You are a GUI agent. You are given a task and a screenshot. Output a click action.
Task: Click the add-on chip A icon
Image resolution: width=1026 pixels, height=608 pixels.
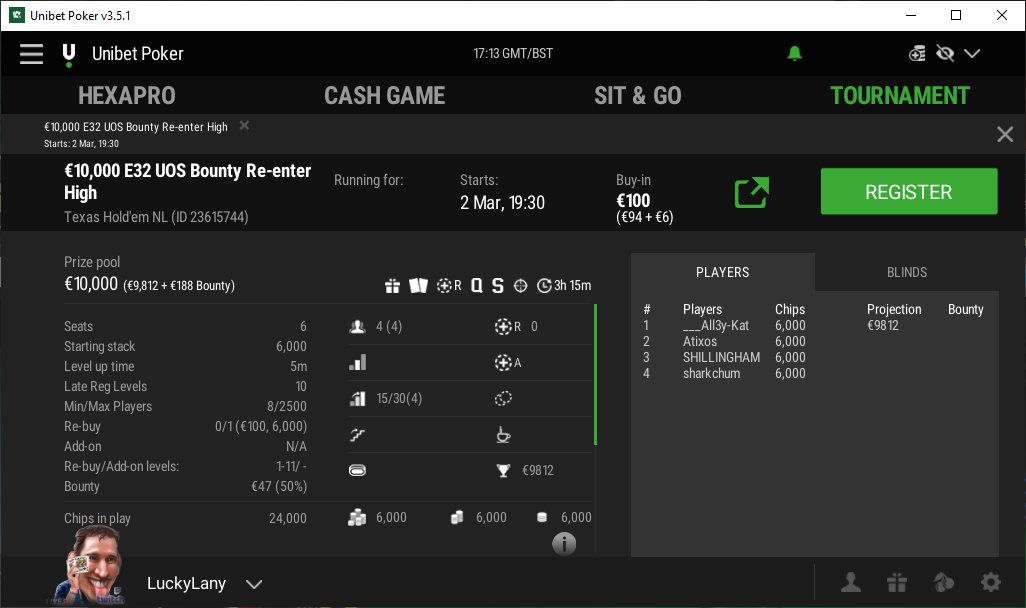pos(508,363)
